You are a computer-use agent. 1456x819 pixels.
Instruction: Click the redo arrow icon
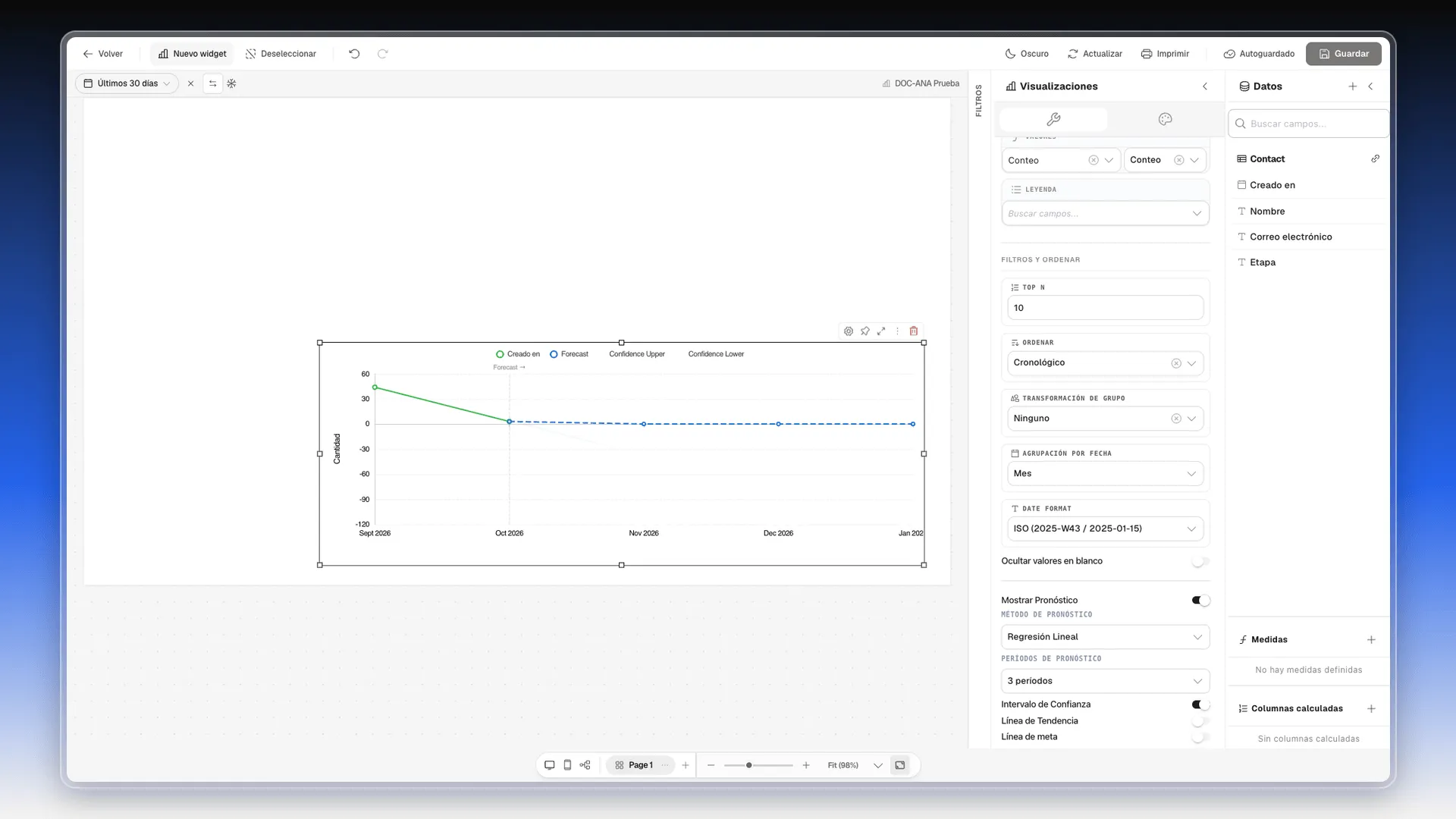tap(383, 54)
